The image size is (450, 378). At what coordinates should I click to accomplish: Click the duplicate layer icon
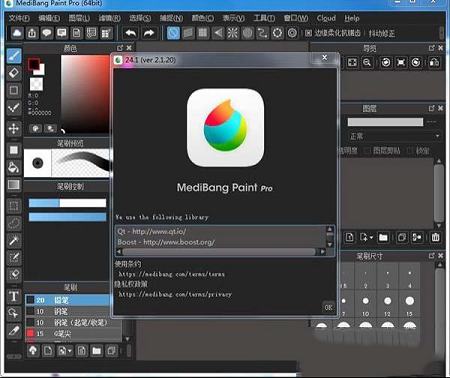[402, 237]
